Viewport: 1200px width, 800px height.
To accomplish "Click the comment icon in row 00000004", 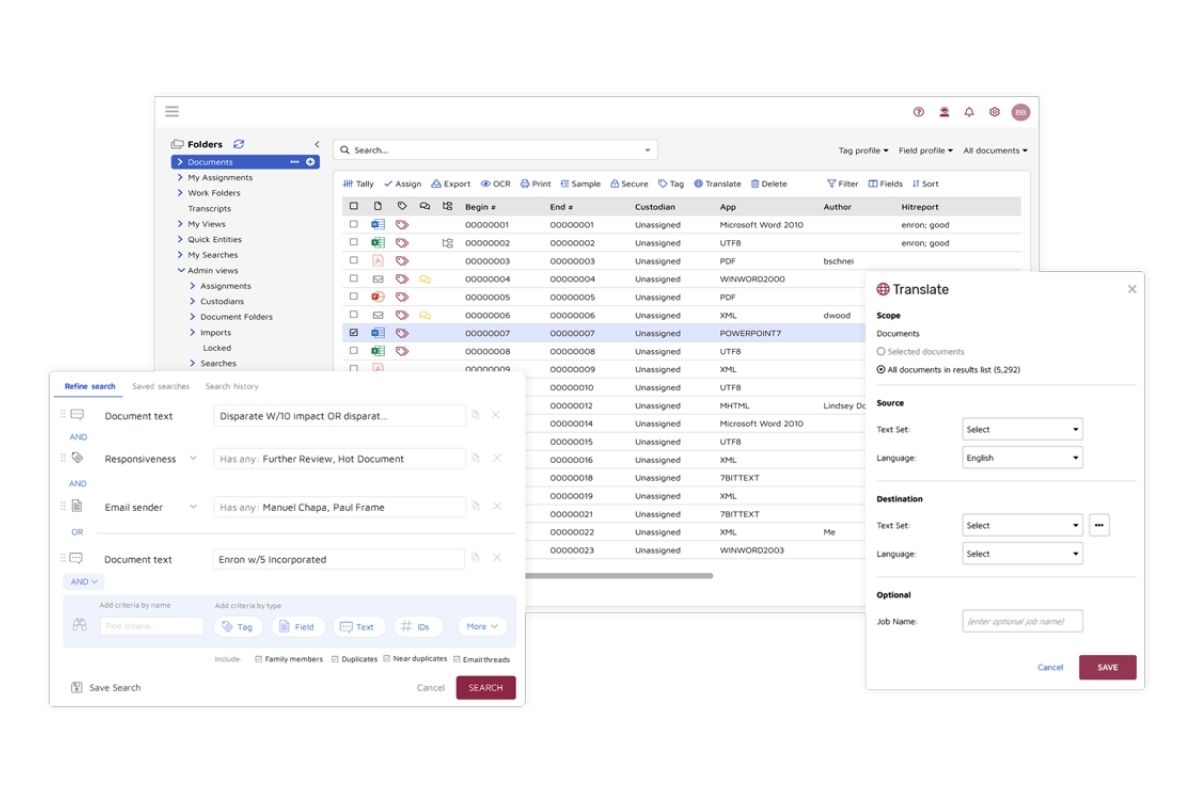I will click(x=425, y=279).
